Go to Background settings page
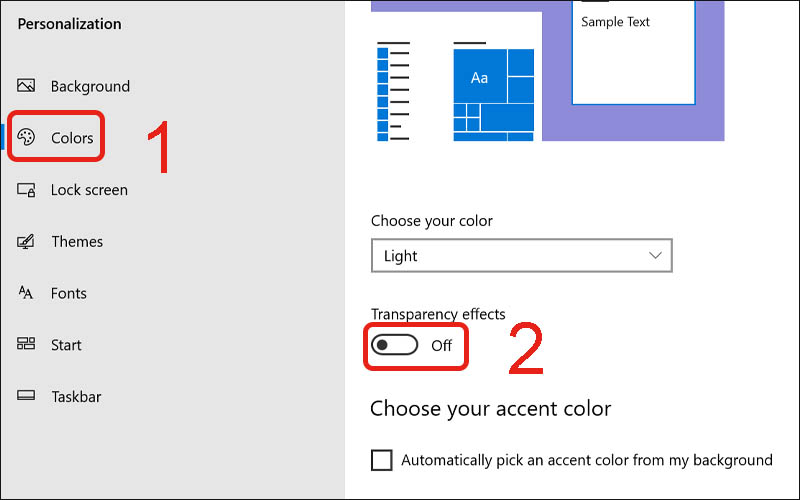The height and width of the screenshot is (500, 800). coord(90,86)
